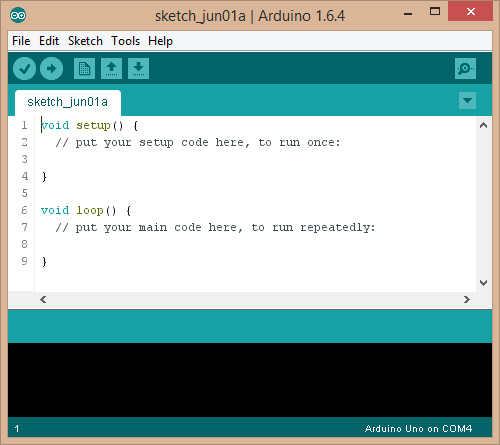Open the Serial Monitor magnifier icon

tap(465, 69)
